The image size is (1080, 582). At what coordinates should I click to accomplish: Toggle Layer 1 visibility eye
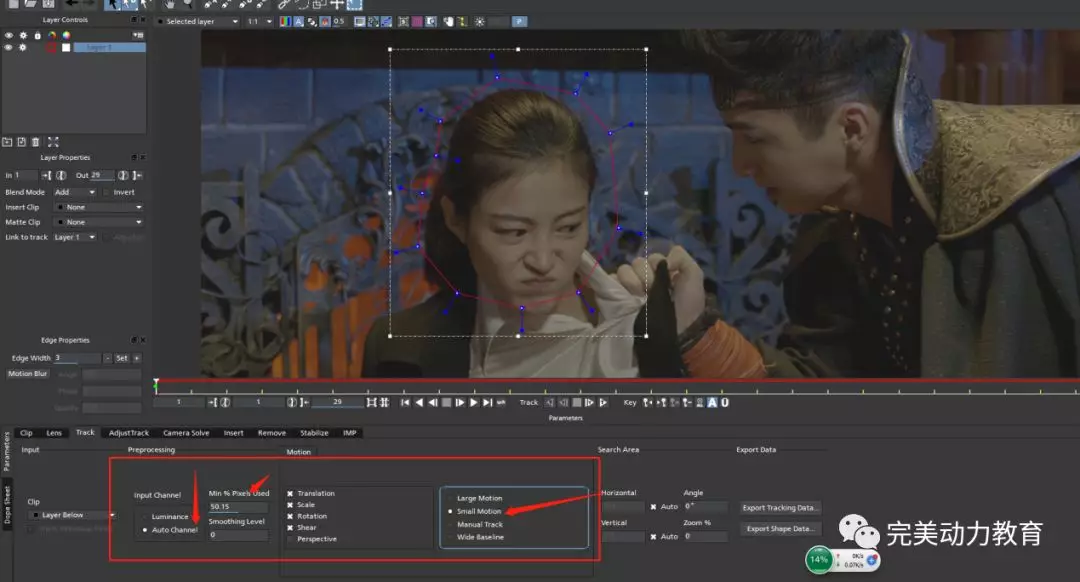(x=8, y=48)
